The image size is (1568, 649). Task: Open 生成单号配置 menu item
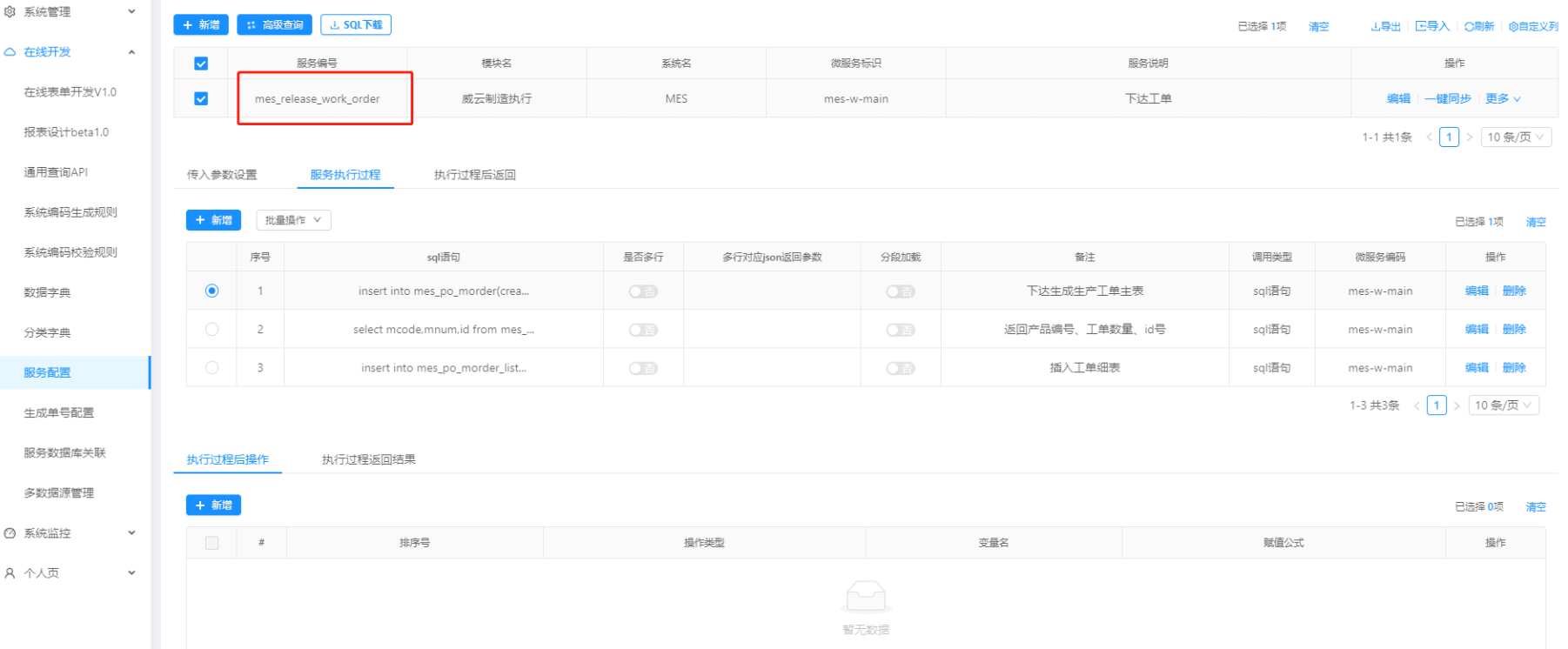[59, 412]
